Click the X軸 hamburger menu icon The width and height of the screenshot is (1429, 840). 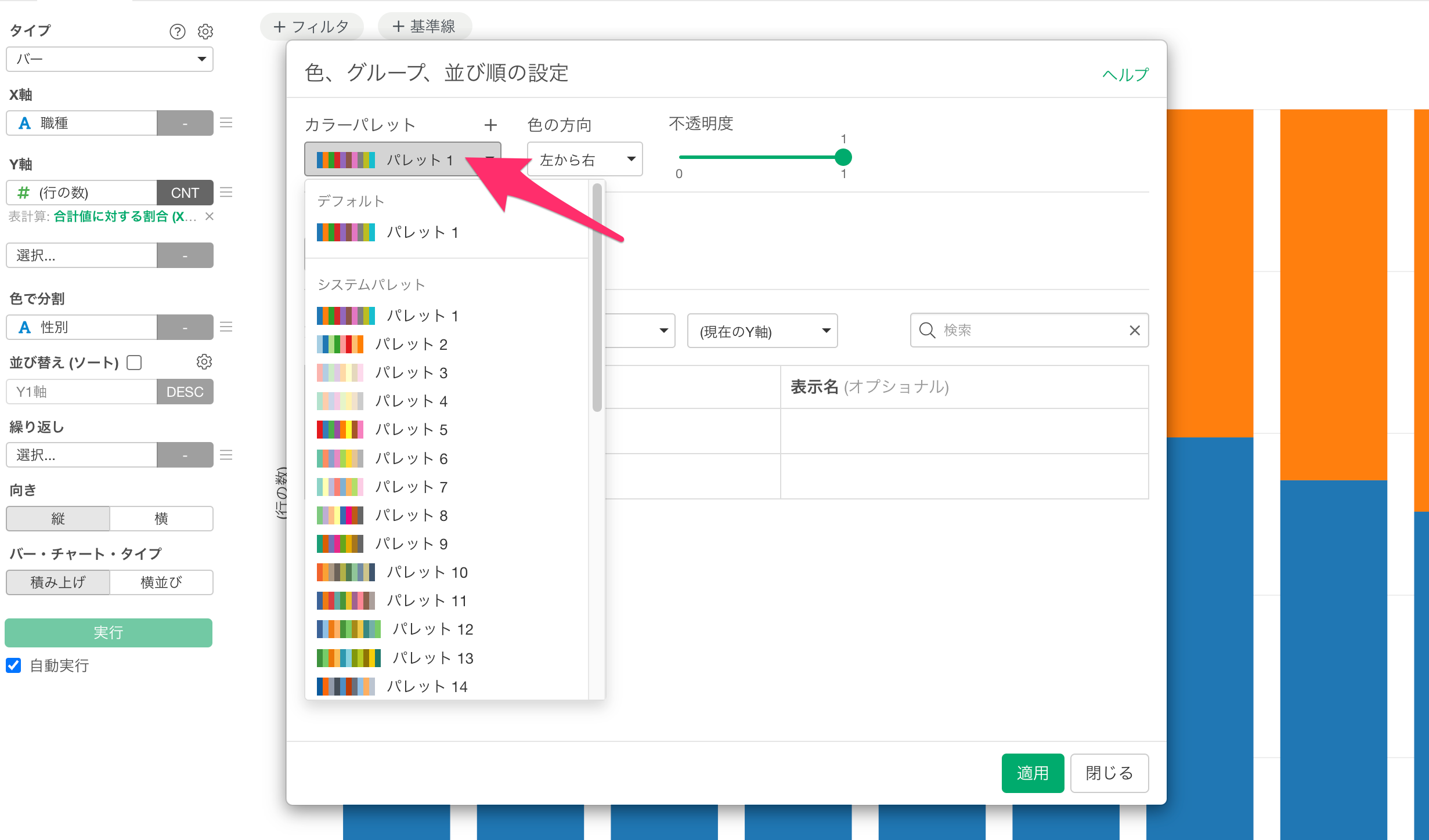tap(226, 123)
